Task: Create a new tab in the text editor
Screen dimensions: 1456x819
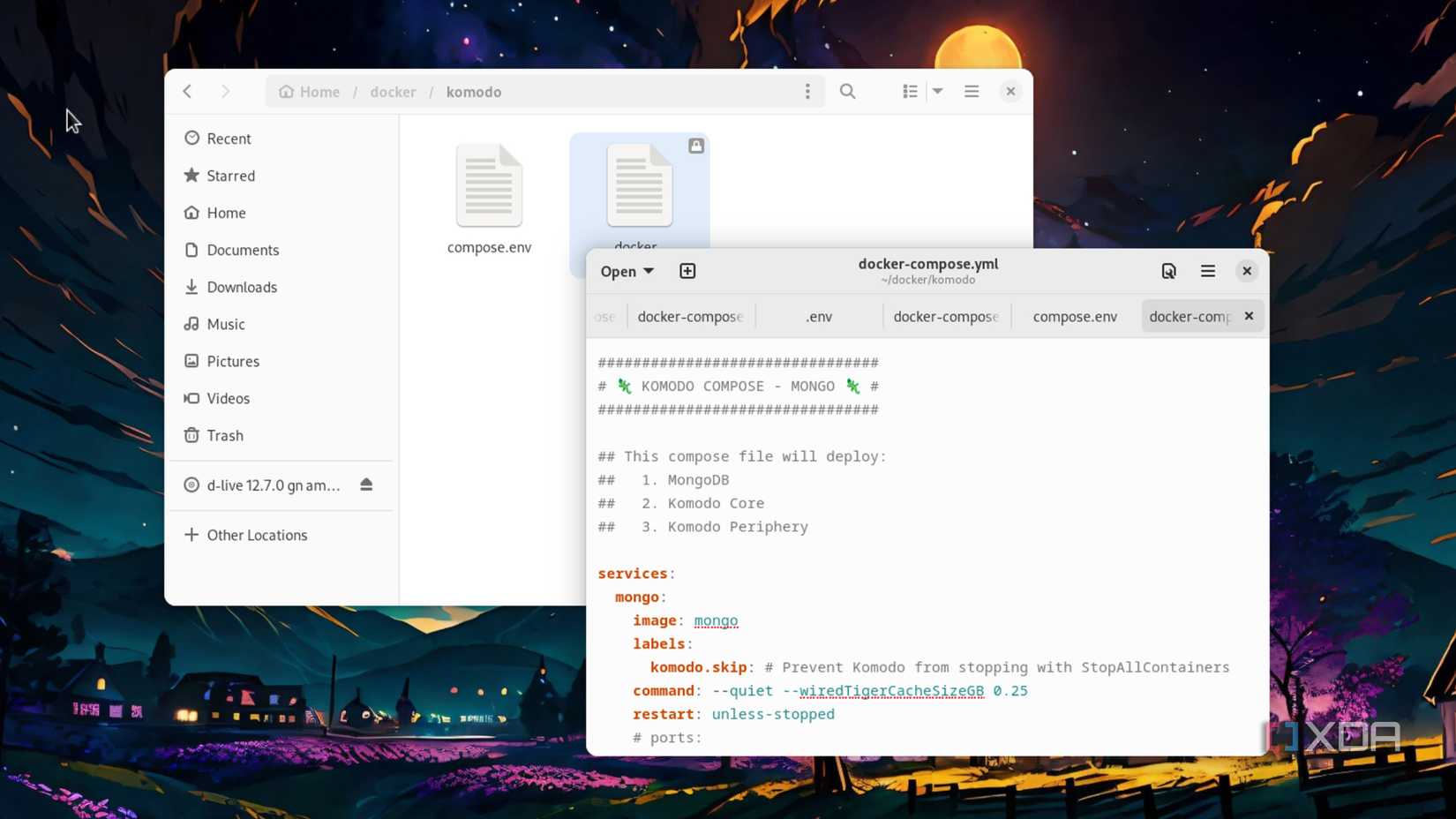Action: 687,271
